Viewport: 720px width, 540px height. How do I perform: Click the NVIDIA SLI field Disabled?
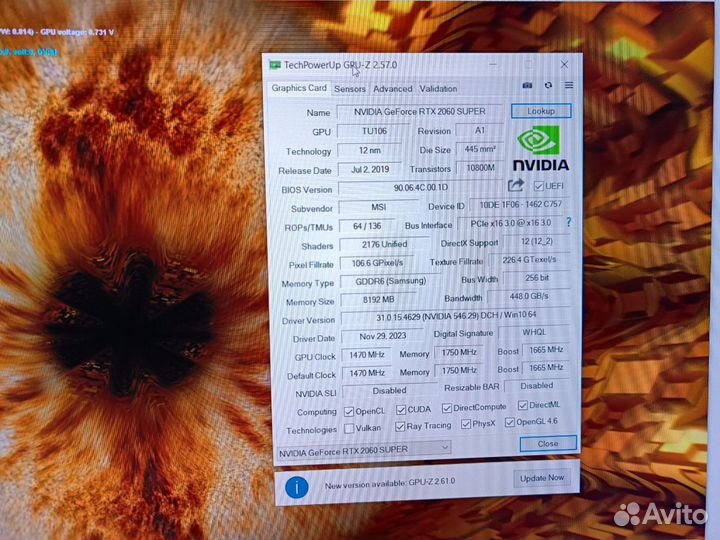389,391
